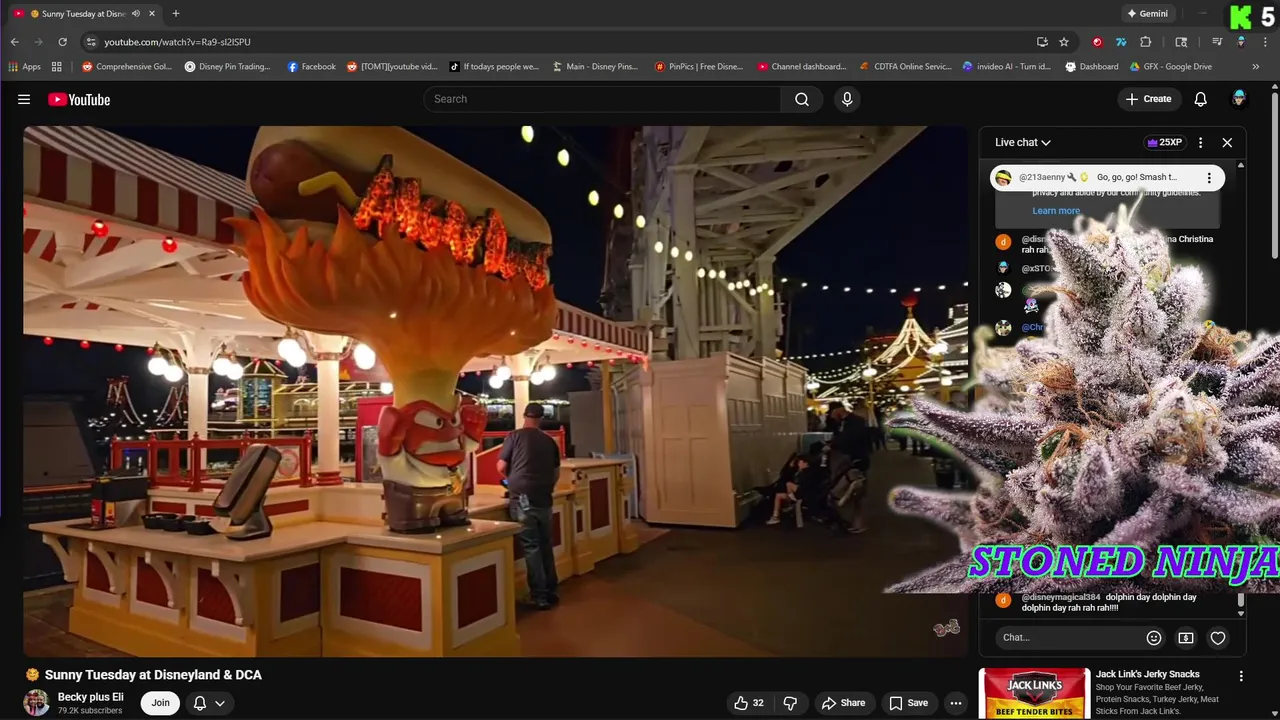
Task: Open the 25XP channel points badge
Action: point(1165,142)
